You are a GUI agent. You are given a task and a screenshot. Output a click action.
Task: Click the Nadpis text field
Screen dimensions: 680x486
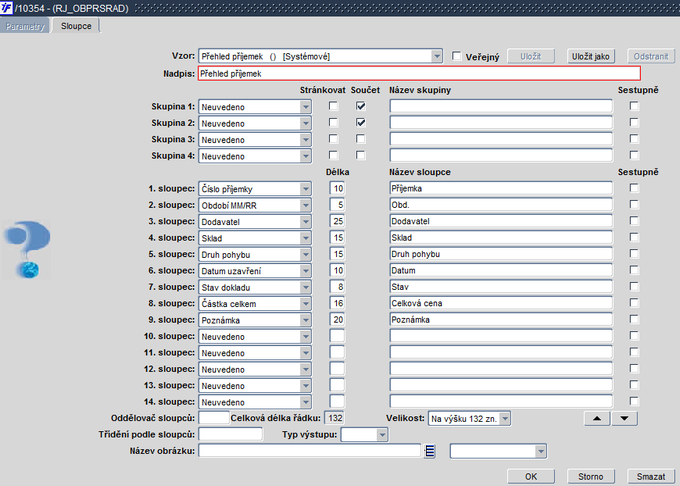419,74
